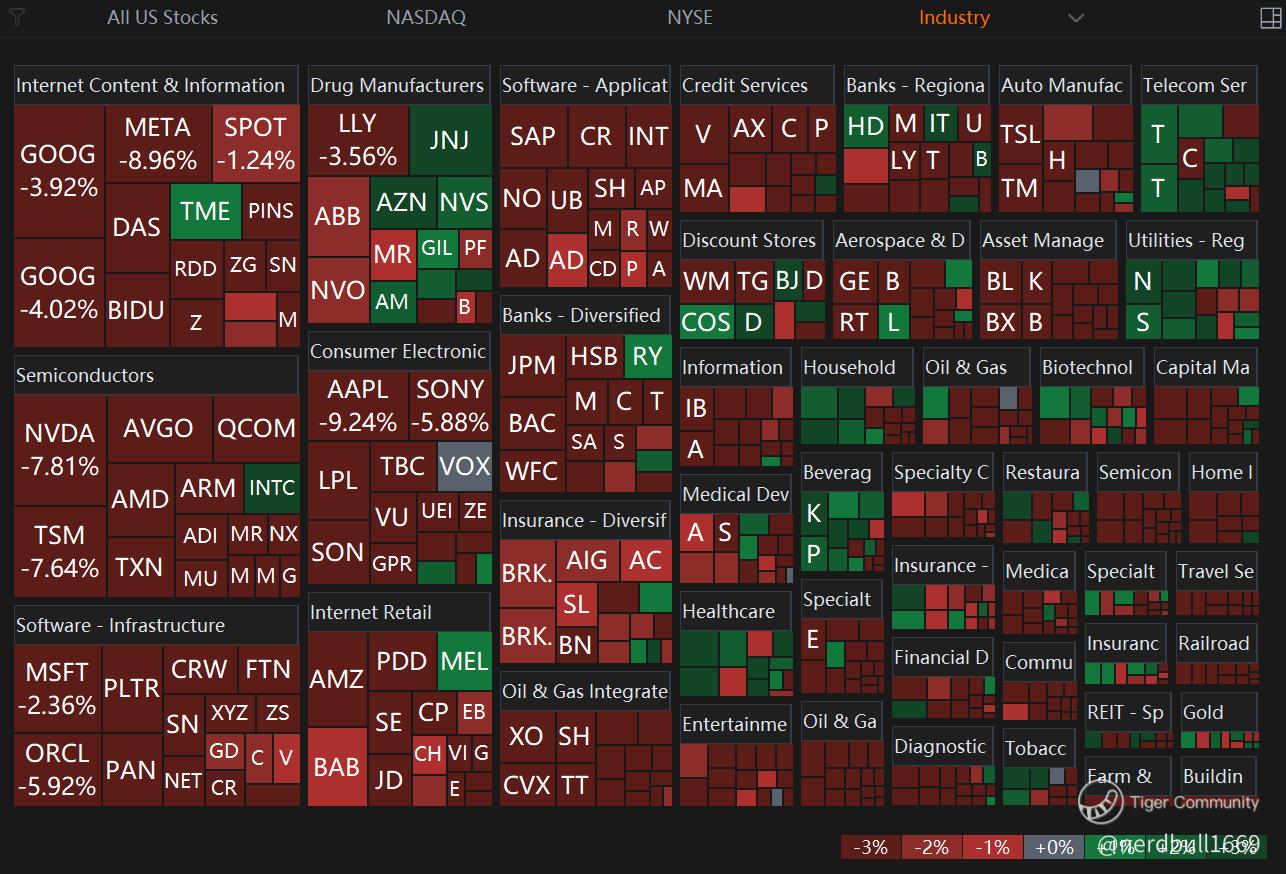Click the Biotechnol sector header
Image resolution: width=1286 pixels, height=874 pixels.
click(1092, 367)
